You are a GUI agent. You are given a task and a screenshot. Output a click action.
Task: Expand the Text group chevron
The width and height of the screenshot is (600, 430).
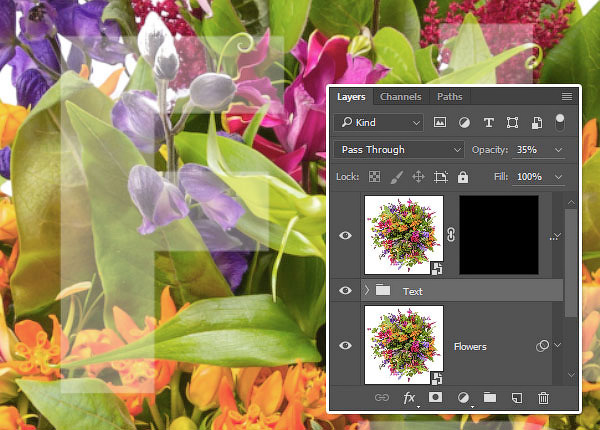(367, 290)
